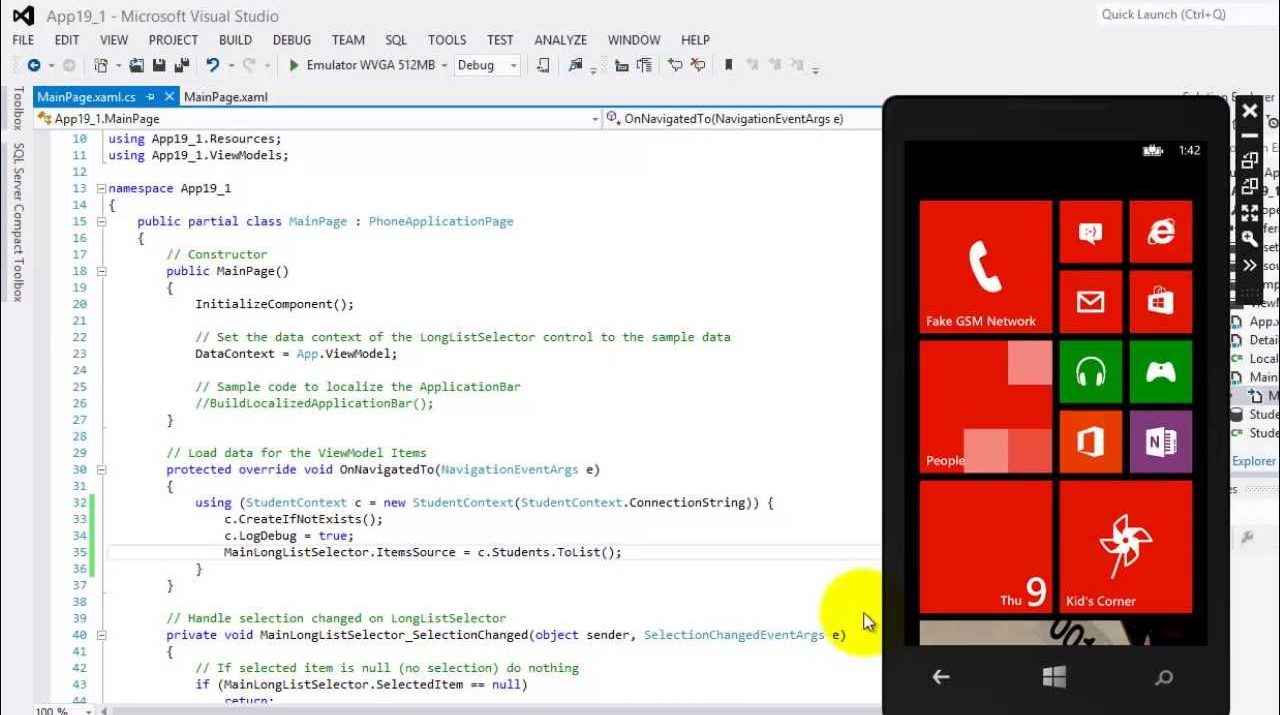Tap the OneNote tile on the phone
This screenshot has height=715, width=1280.
(1160, 441)
